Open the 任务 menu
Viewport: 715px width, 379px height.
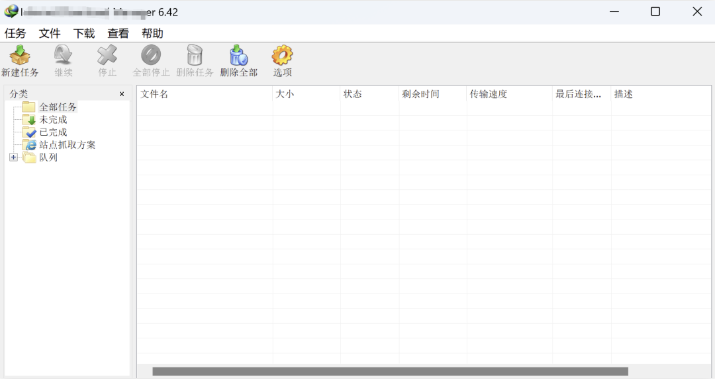(x=15, y=33)
